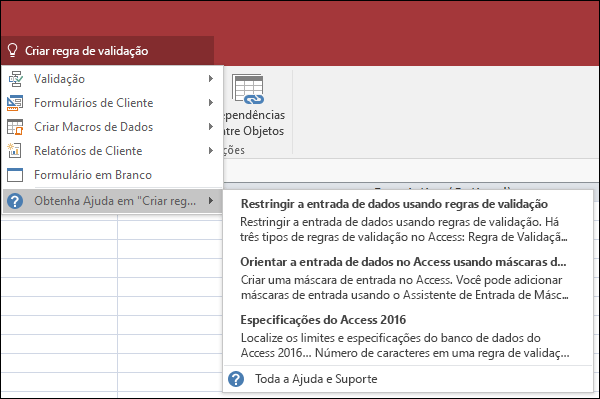600x399 pixels.
Task: Expand the Relatórios de Cliente submenu arrow
Action: tap(210, 151)
